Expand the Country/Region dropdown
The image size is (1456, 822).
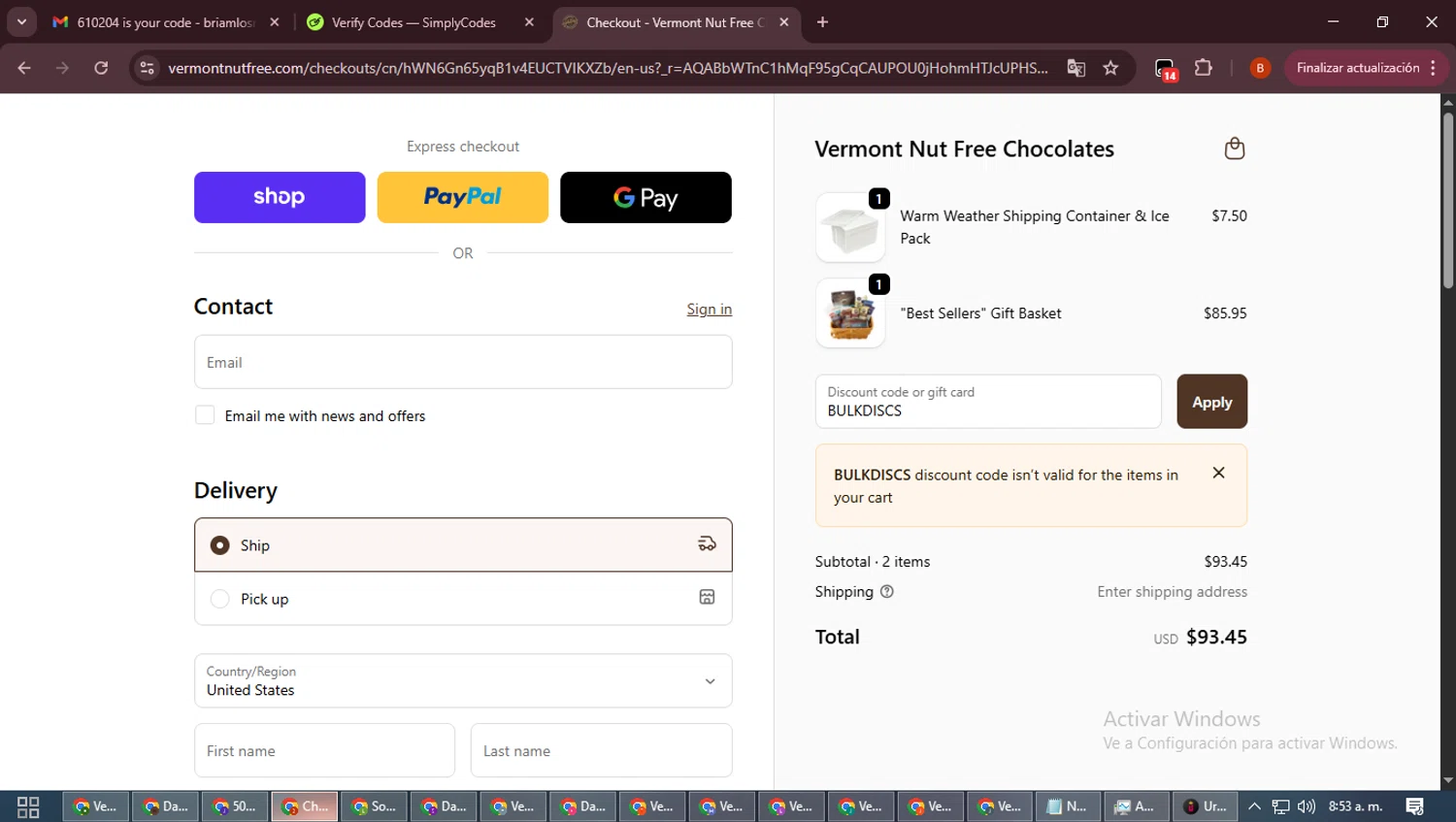463,680
